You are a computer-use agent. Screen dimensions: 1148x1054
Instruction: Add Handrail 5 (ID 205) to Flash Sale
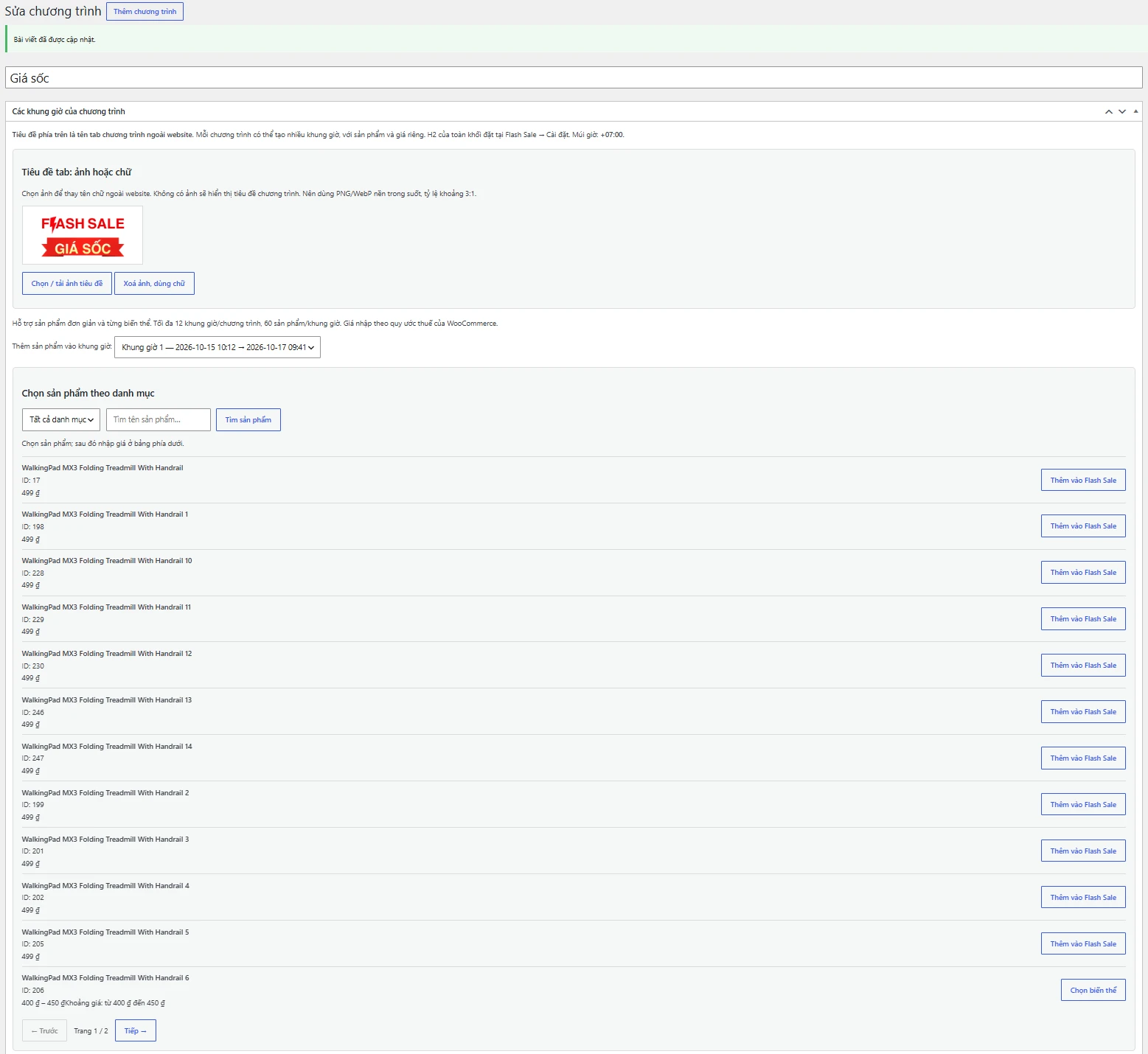[1083, 944]
